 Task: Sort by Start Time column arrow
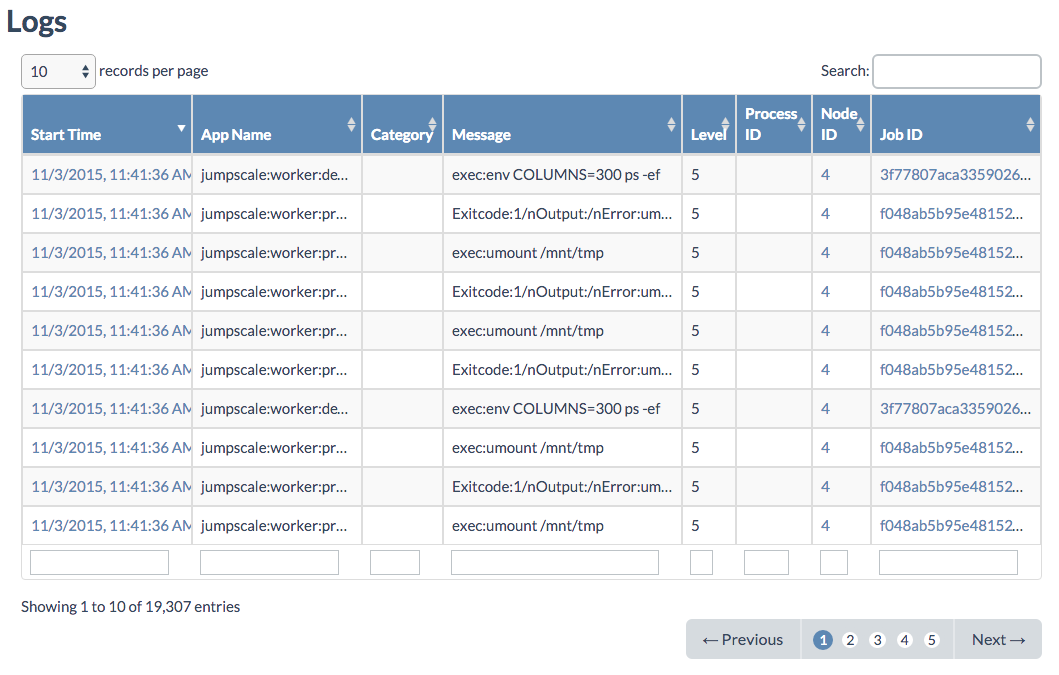(x=181, y=128)
